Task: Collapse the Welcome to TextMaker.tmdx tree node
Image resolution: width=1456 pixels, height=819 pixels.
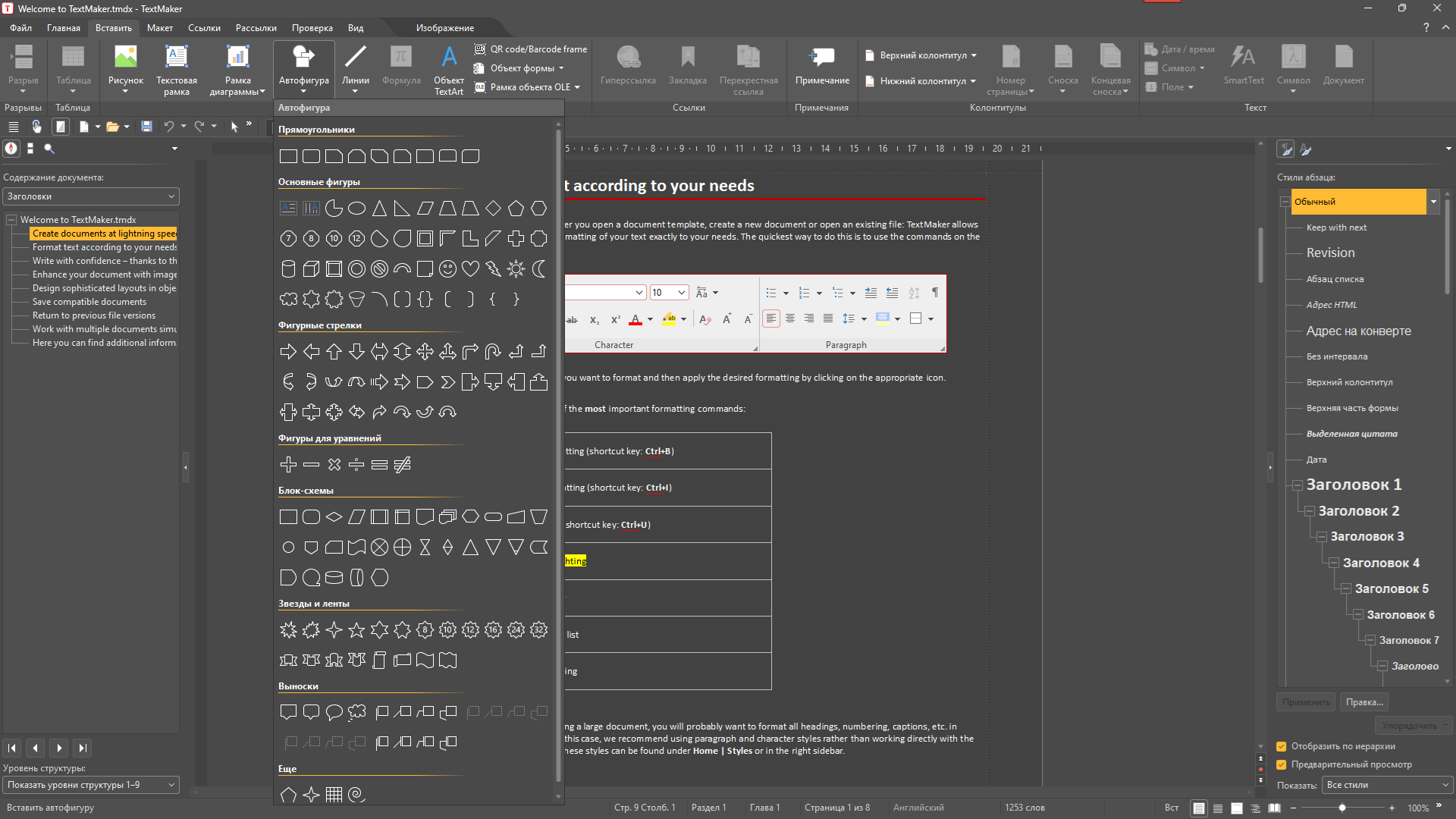Action: click(12, 220)
